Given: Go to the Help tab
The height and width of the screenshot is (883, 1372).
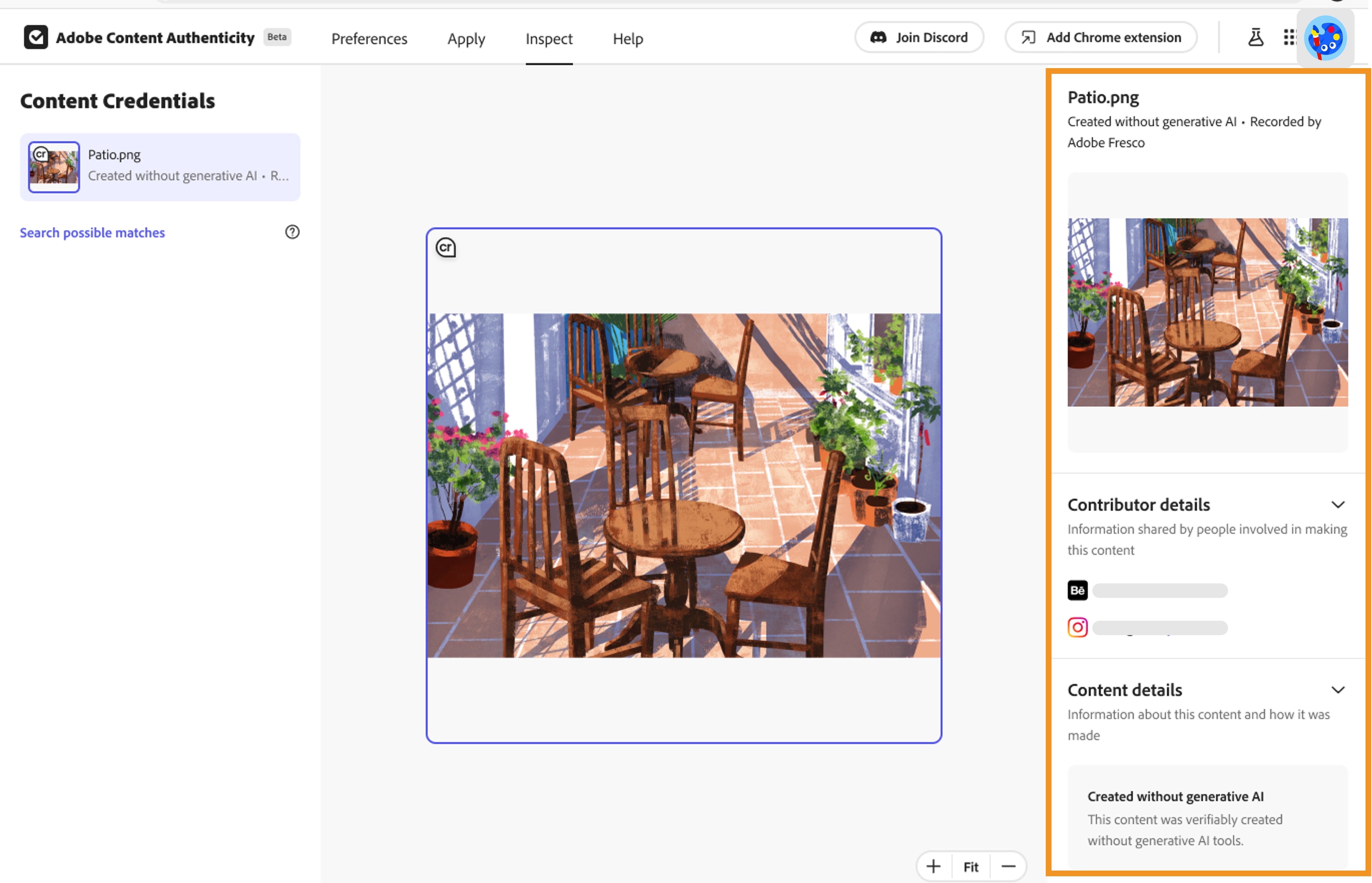Looking at the screenshot, I should (627, 39).
